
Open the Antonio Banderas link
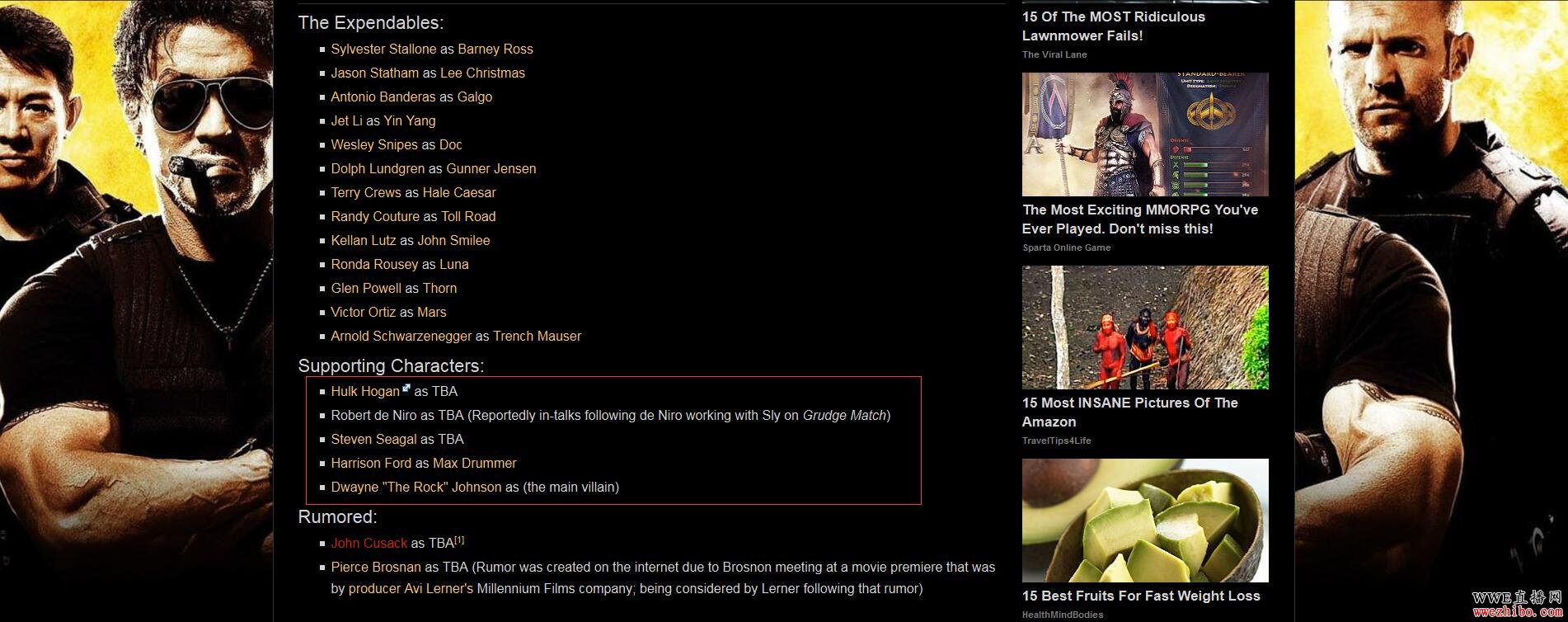pos(383,97)
